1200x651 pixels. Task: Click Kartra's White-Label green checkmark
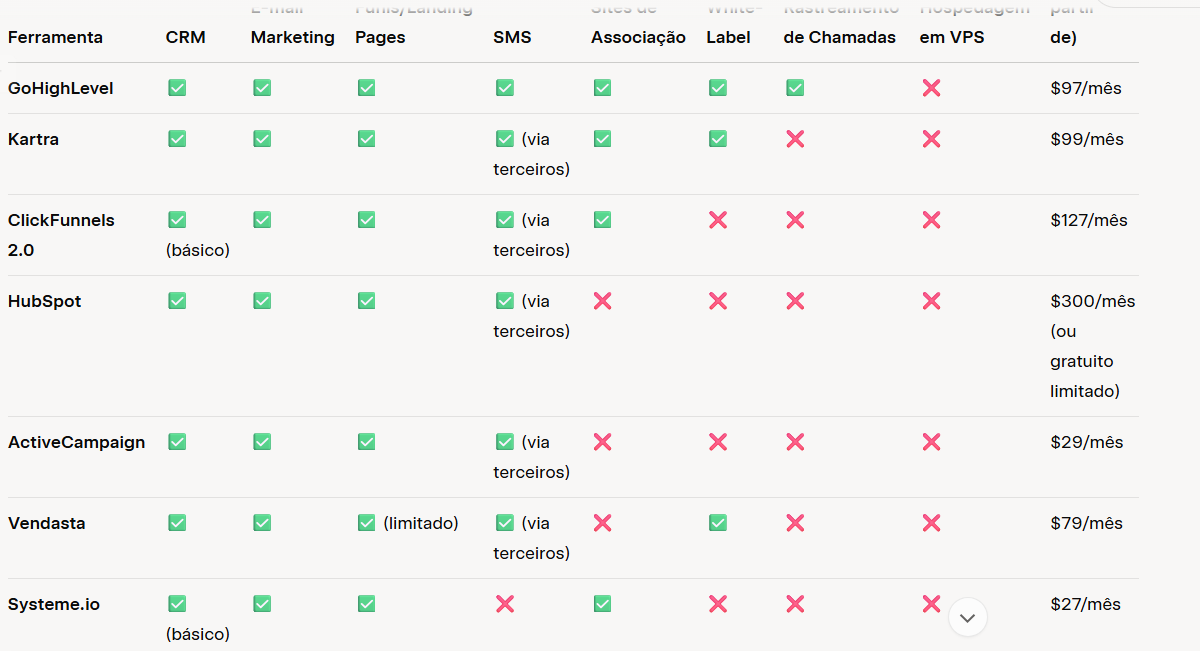(718, 139)
